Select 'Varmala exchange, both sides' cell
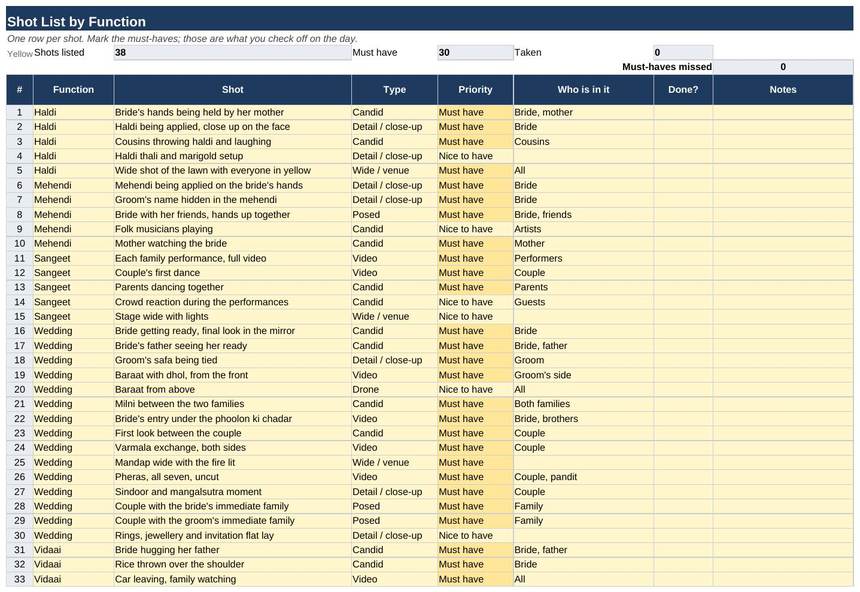 tap(233, 448)
